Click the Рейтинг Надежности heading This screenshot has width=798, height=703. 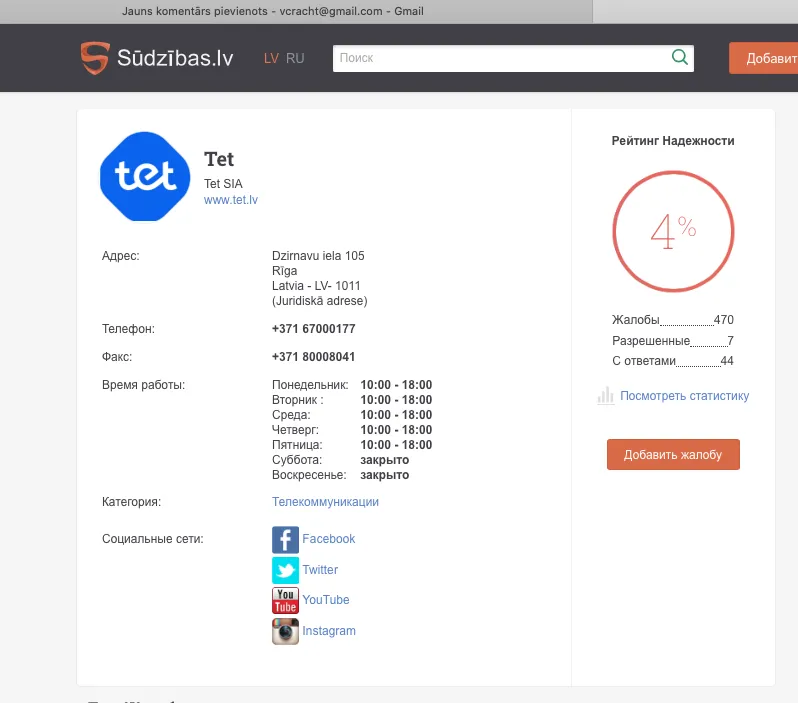(673, 141)
